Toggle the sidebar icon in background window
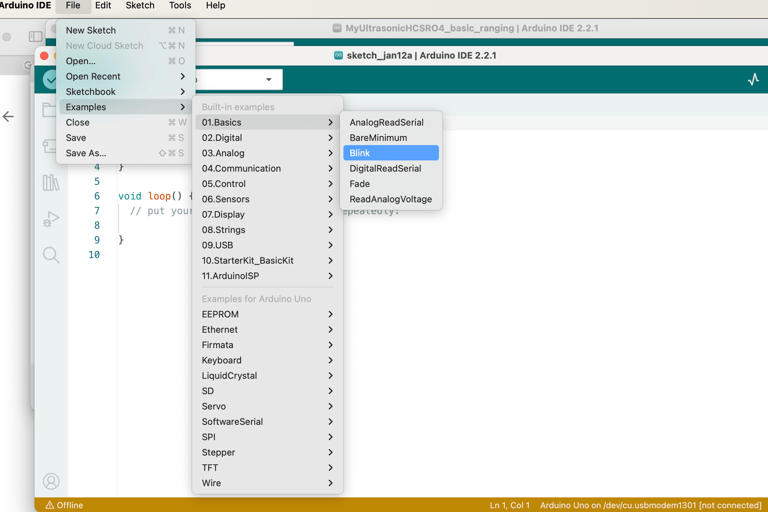768x512 pixels. [x=35, y=36]
